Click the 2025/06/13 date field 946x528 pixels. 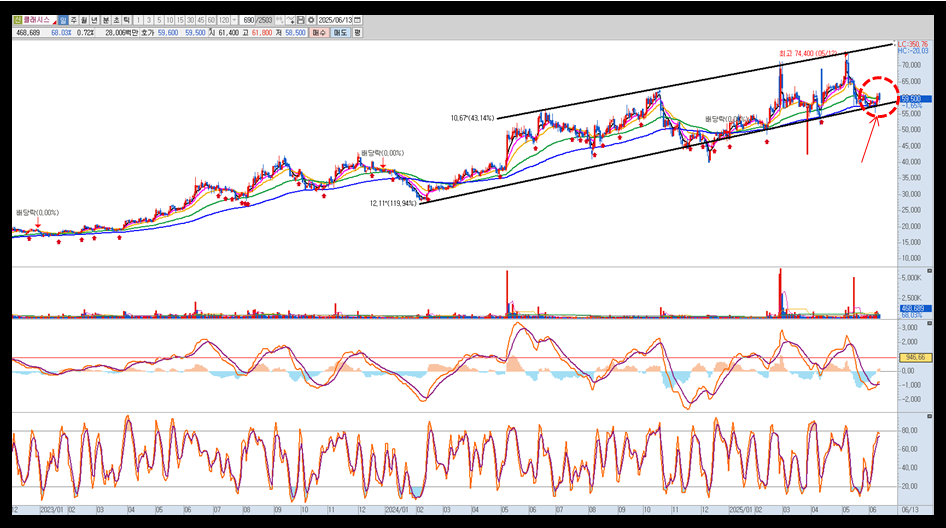[x=335, y=21]
